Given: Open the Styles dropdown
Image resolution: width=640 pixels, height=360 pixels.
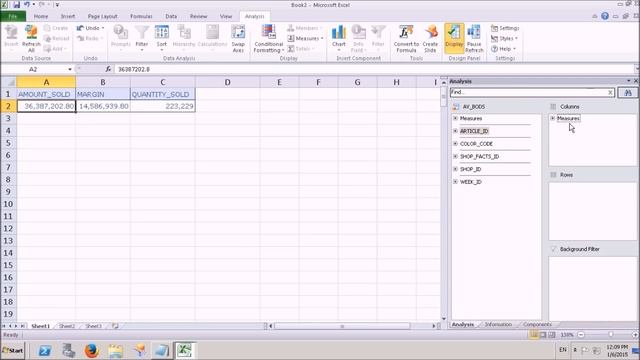Looking at the screenshot, I should (x=504, y=38).
